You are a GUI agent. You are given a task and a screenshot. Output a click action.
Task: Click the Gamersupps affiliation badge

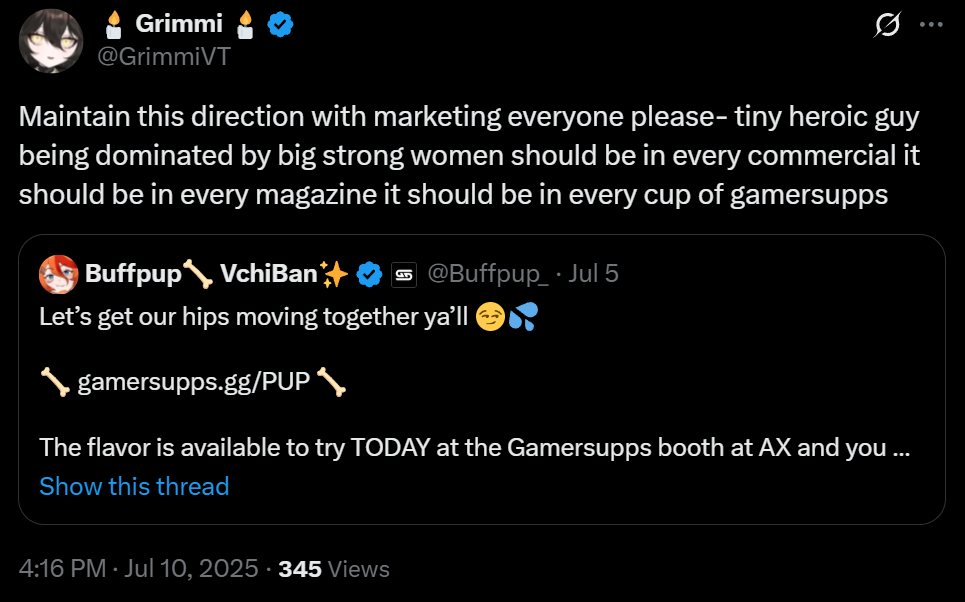click(x=404, y=273)
